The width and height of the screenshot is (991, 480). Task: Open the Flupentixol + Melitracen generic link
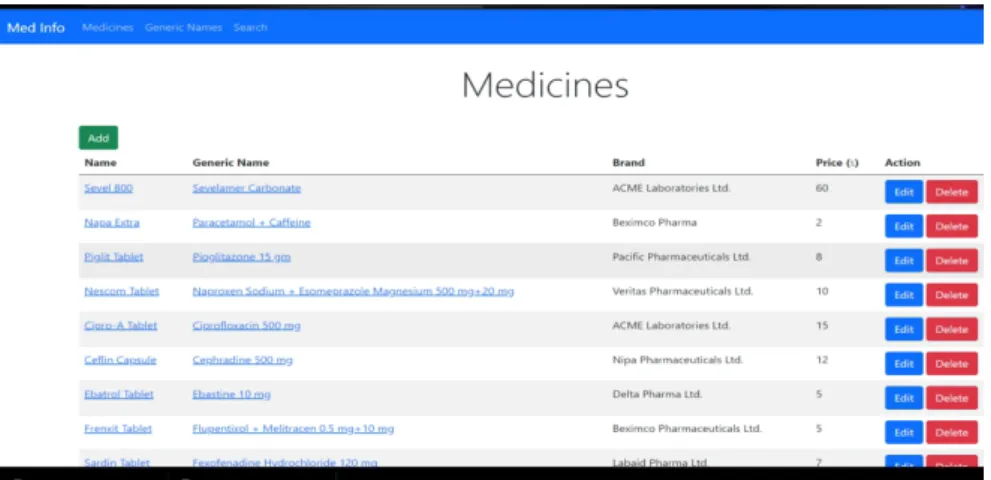point(293,429)
